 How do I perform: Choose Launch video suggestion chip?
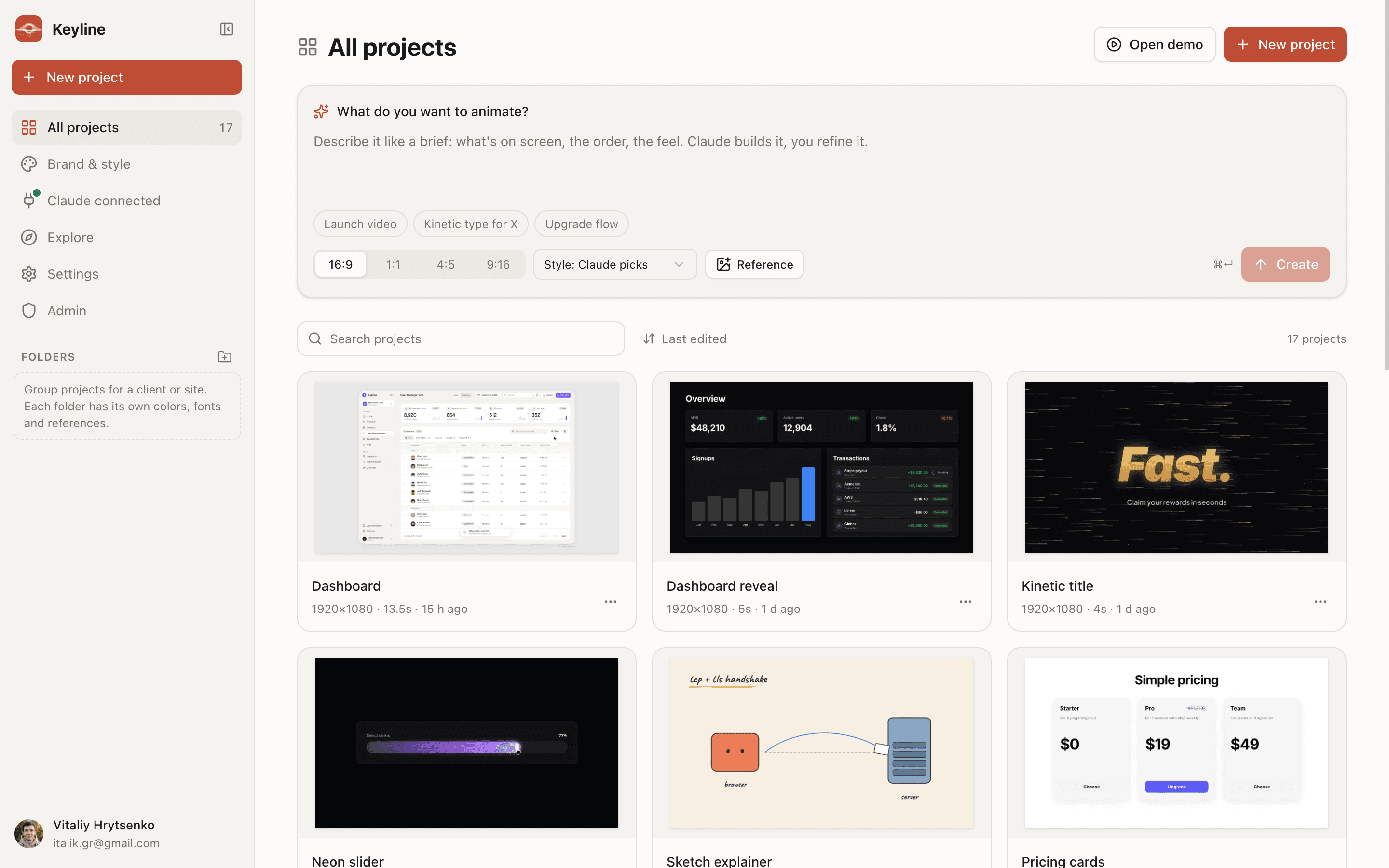(360, 224)
